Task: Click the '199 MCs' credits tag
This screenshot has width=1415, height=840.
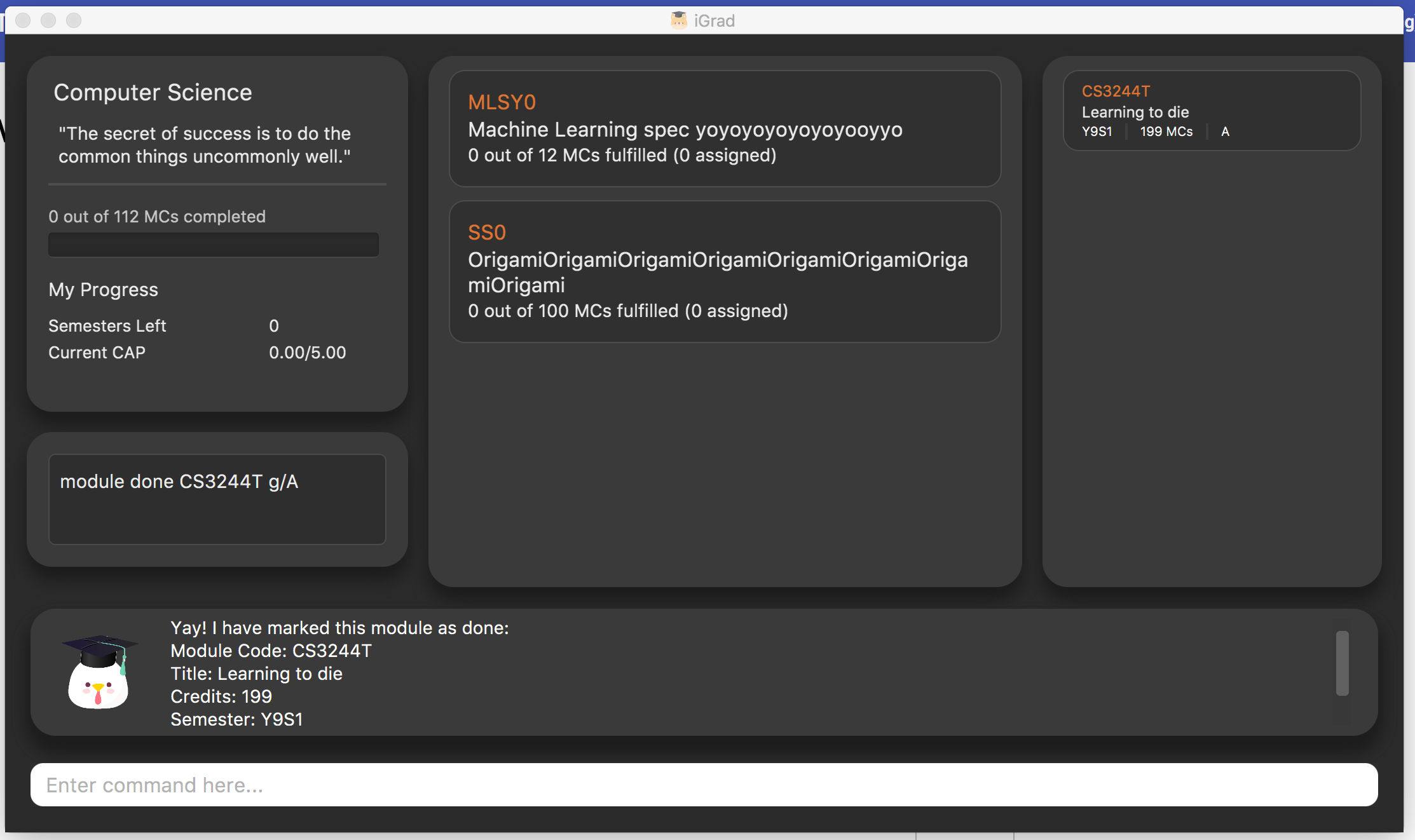Action: click(1166, 132)
